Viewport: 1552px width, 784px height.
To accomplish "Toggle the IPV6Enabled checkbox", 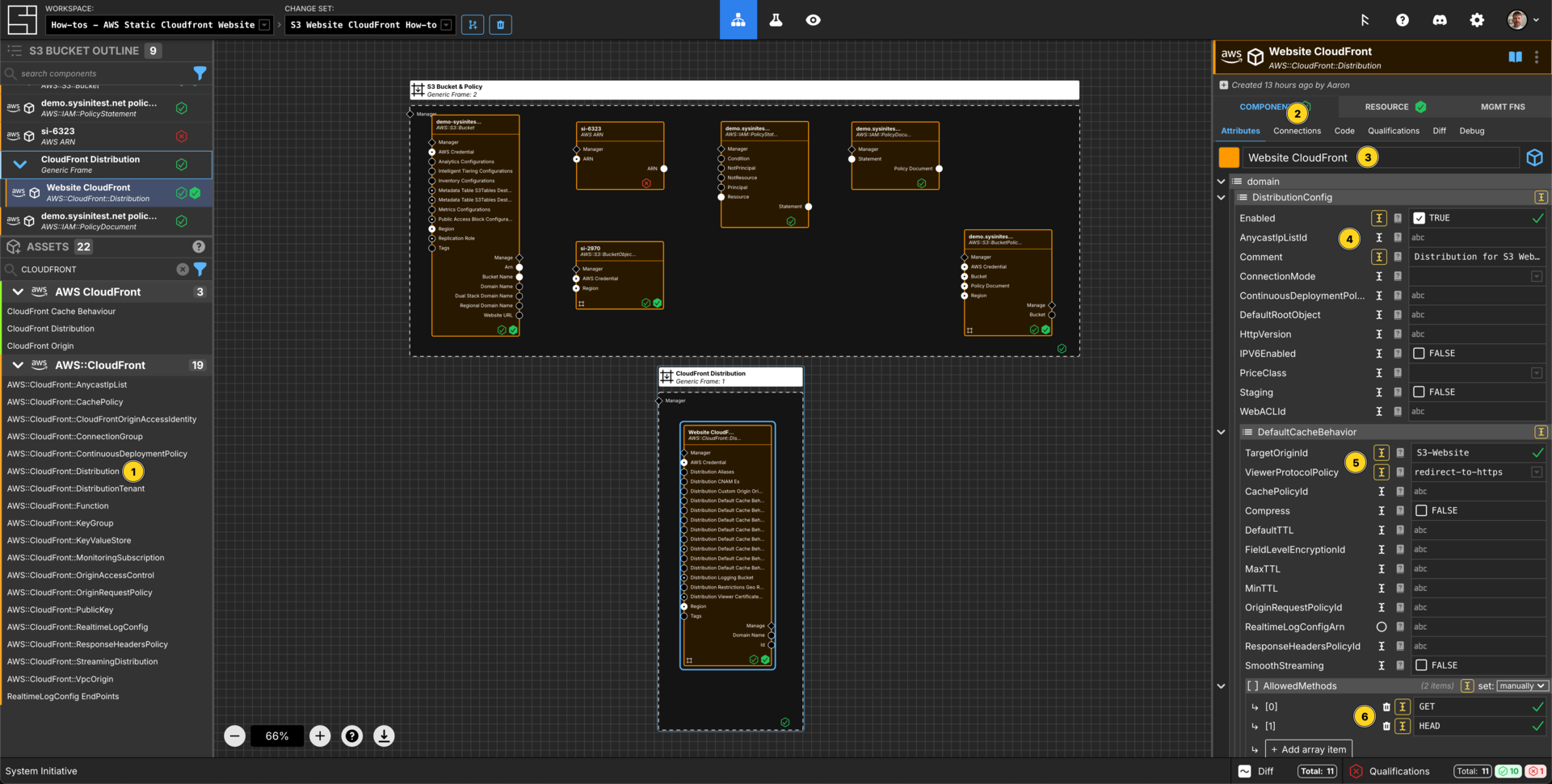I will coord(1419,353).
